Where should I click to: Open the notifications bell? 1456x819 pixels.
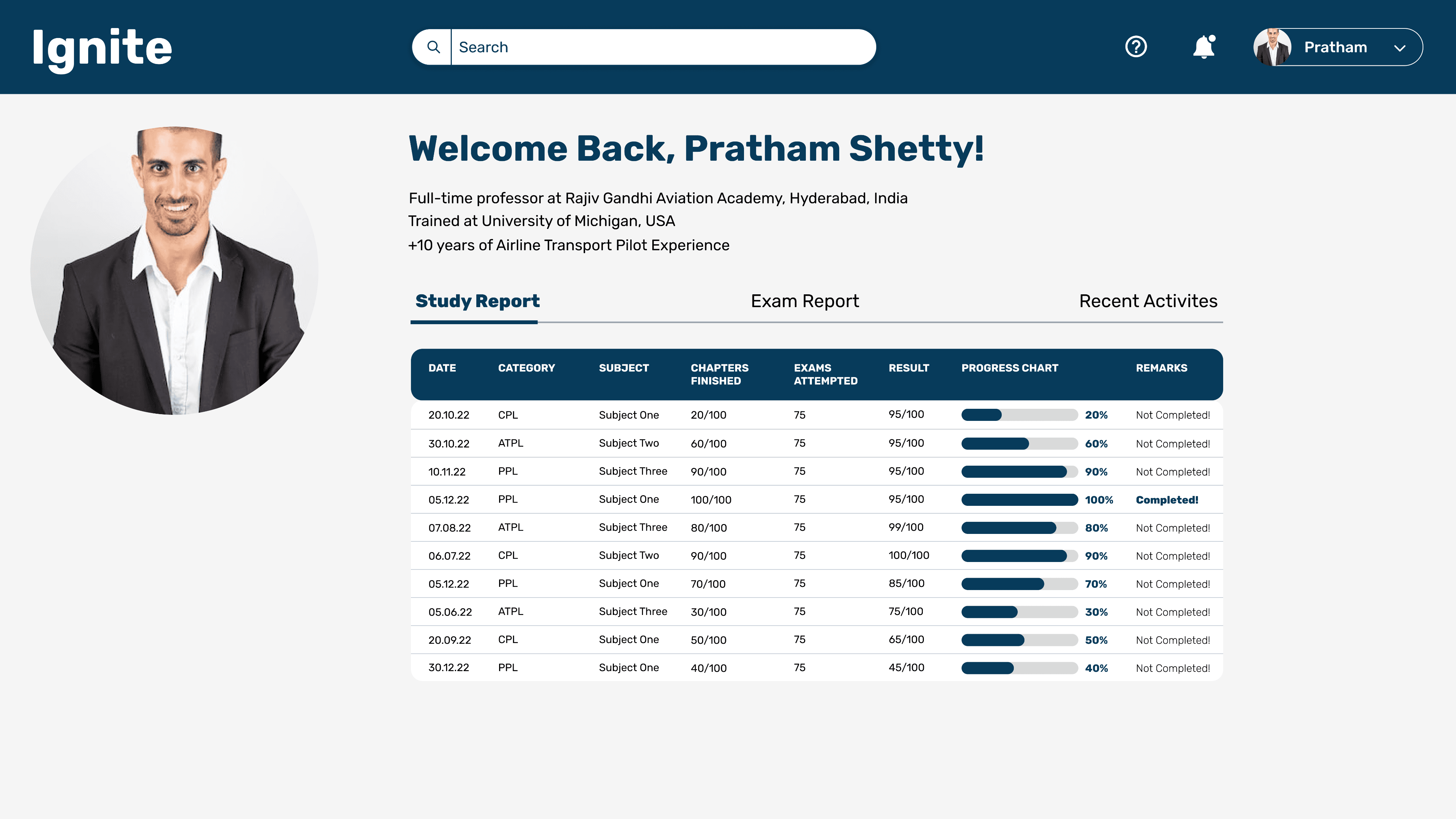[1203, 47]
